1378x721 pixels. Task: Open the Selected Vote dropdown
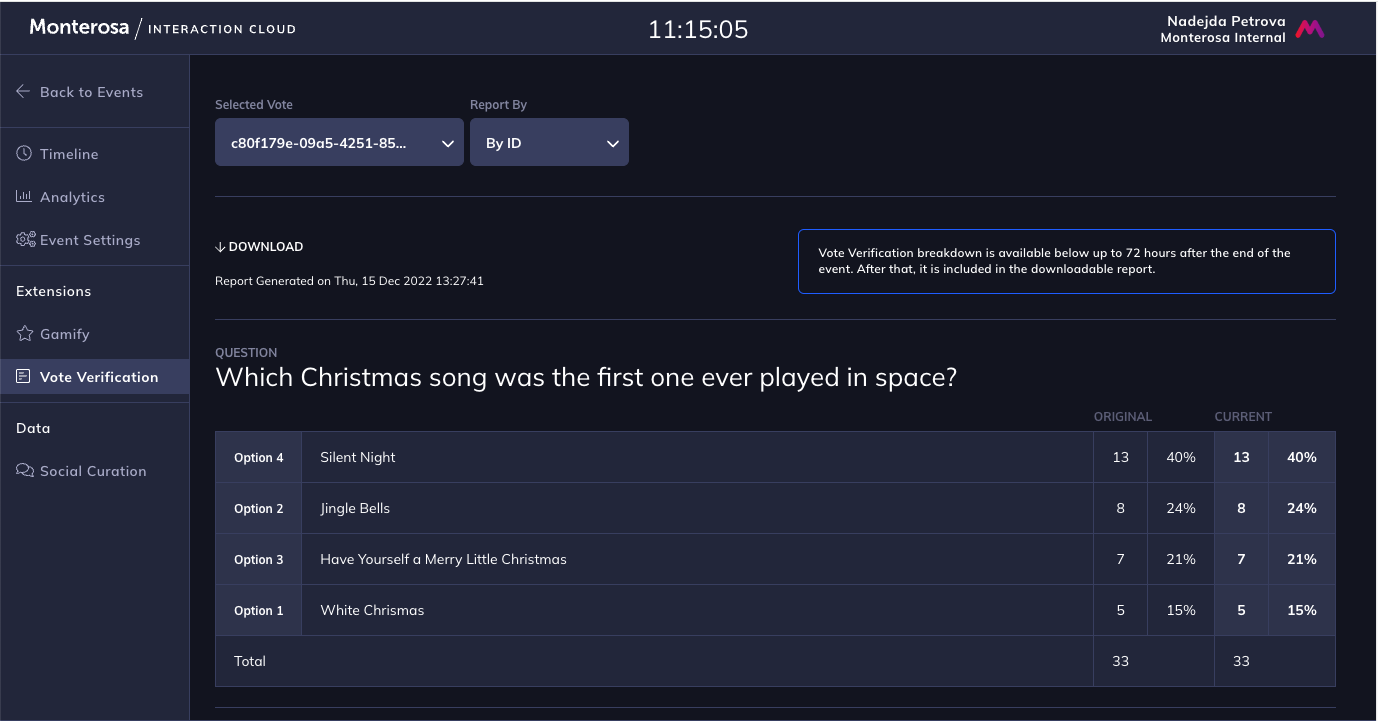[339, 143]
